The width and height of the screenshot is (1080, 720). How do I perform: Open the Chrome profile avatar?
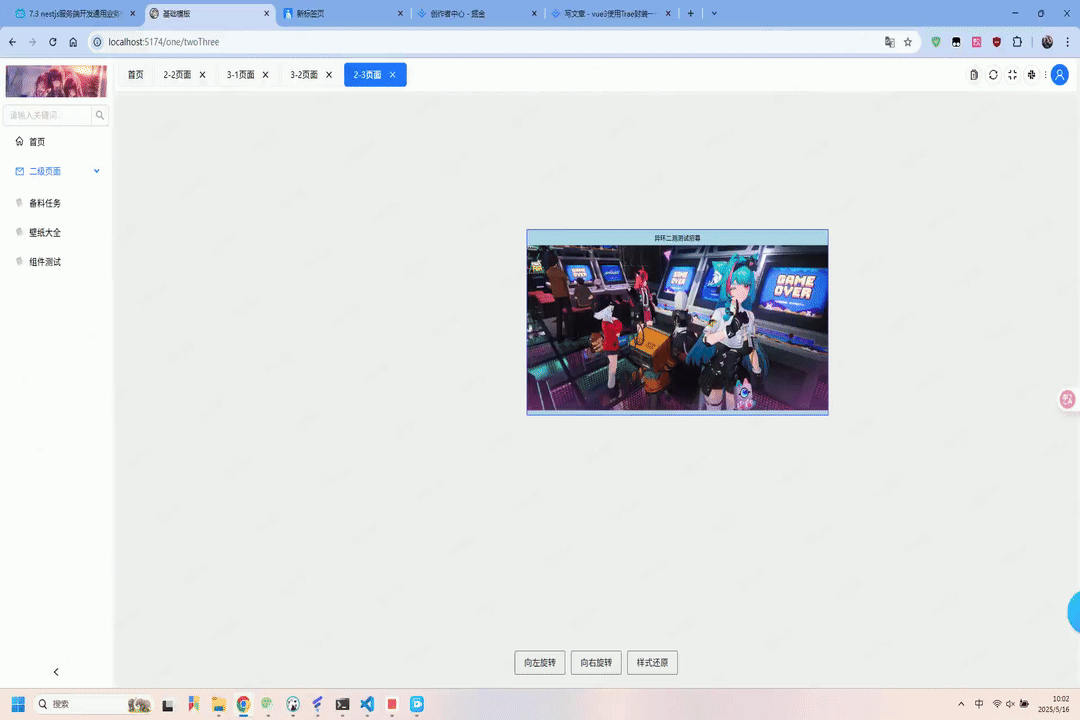[x=1047, y=42]
